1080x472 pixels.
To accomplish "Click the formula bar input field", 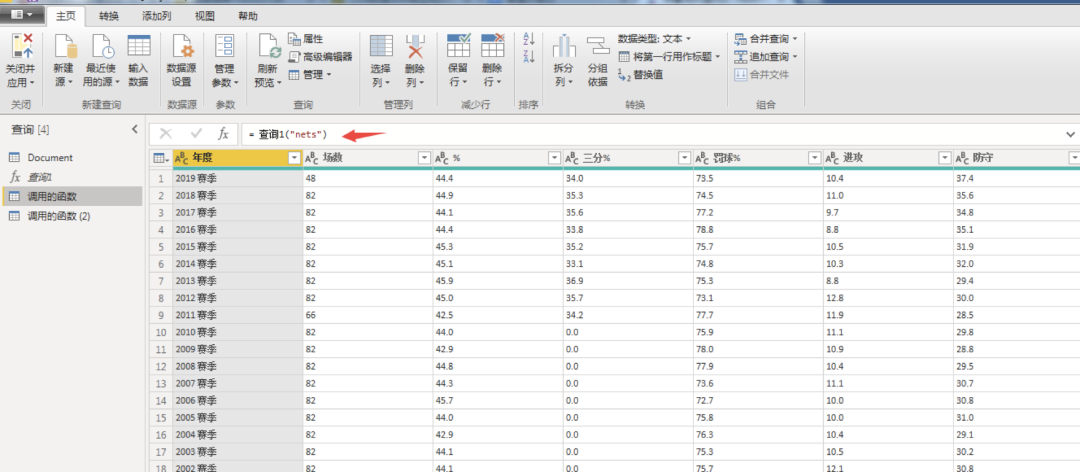I will 650,134.
